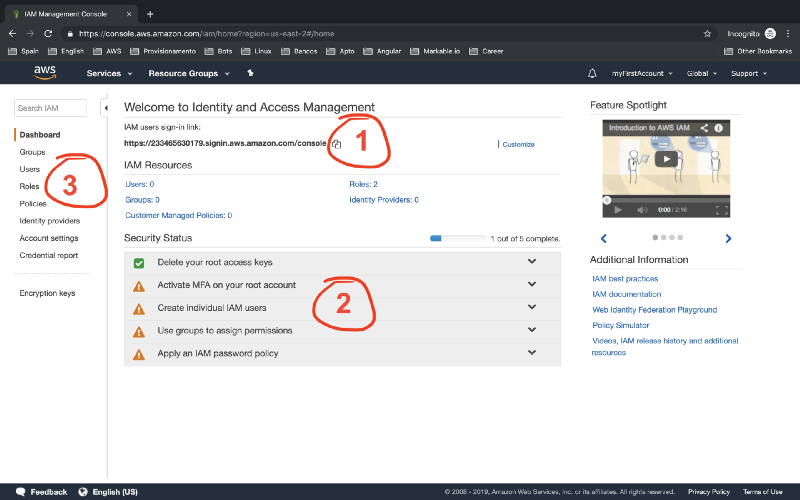Screen dimensions: 800x500
Task: Select first Feature Spotlight pagination dot
Action: tap(655, 237)
